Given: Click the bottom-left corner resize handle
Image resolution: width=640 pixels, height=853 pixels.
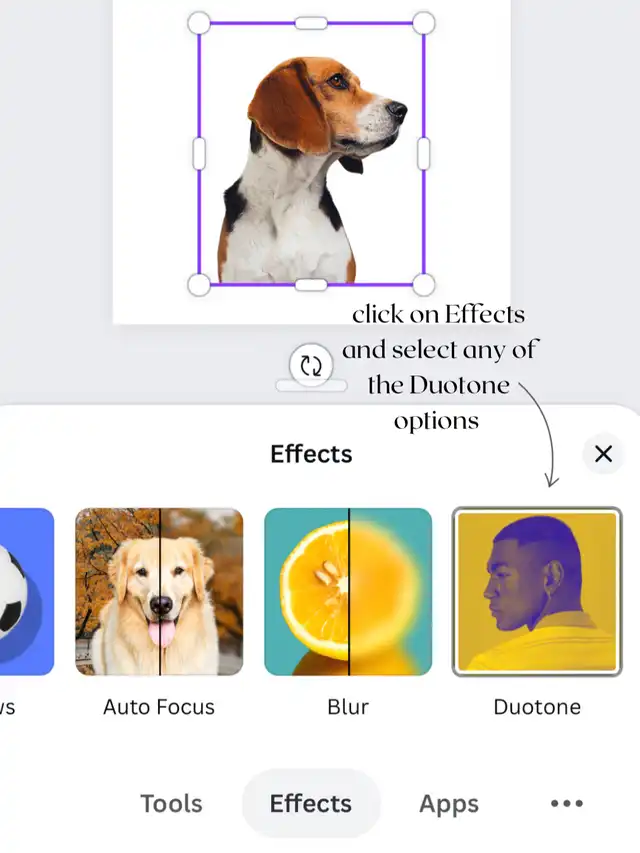Looking at the screenshot, I should tap(199, 285).
